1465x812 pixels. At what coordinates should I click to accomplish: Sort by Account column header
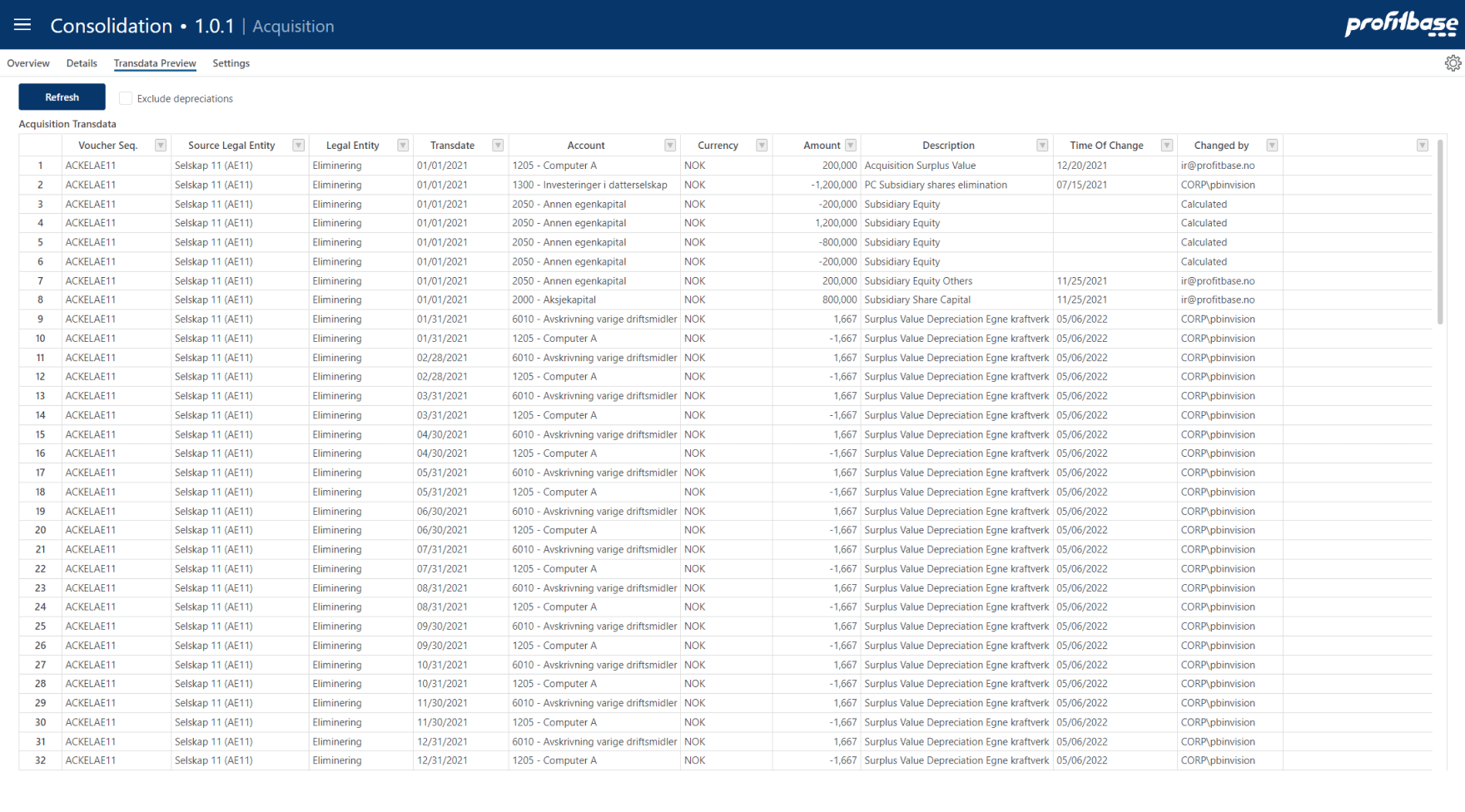pyautogui.click(x=586, y=146)
